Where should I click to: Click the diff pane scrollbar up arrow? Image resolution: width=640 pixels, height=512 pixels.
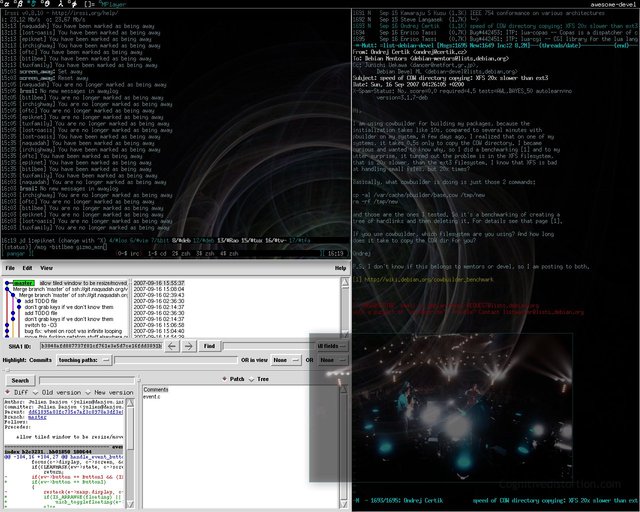click(130, 403)
